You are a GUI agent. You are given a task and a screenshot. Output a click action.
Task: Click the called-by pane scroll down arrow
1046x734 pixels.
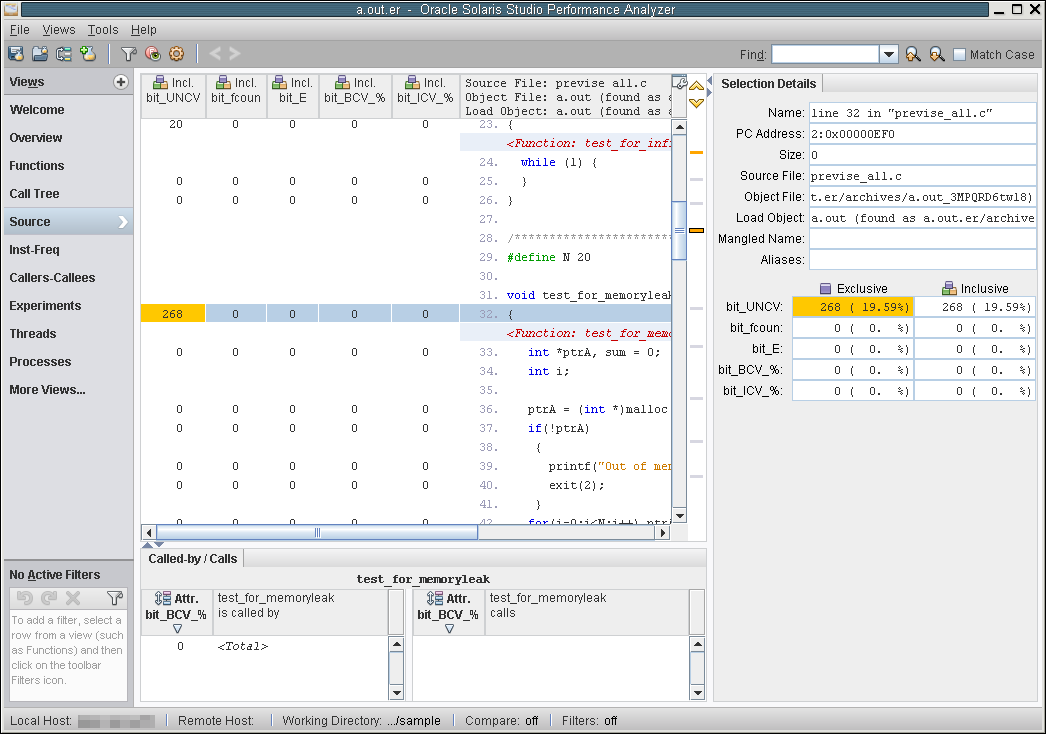(x=396, y=693)
